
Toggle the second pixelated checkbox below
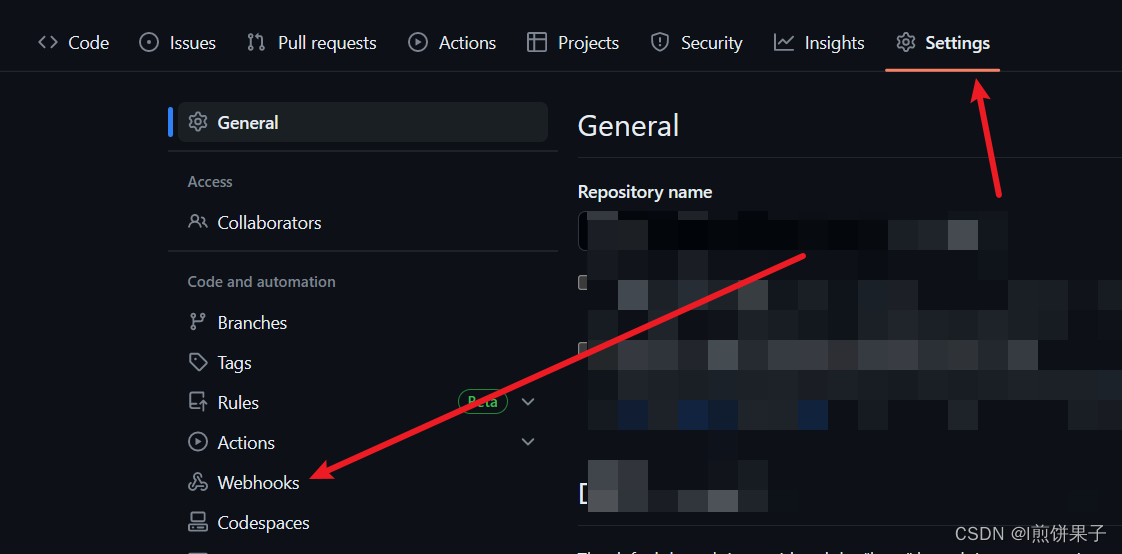pyautogui.click(x=583, y=349)
